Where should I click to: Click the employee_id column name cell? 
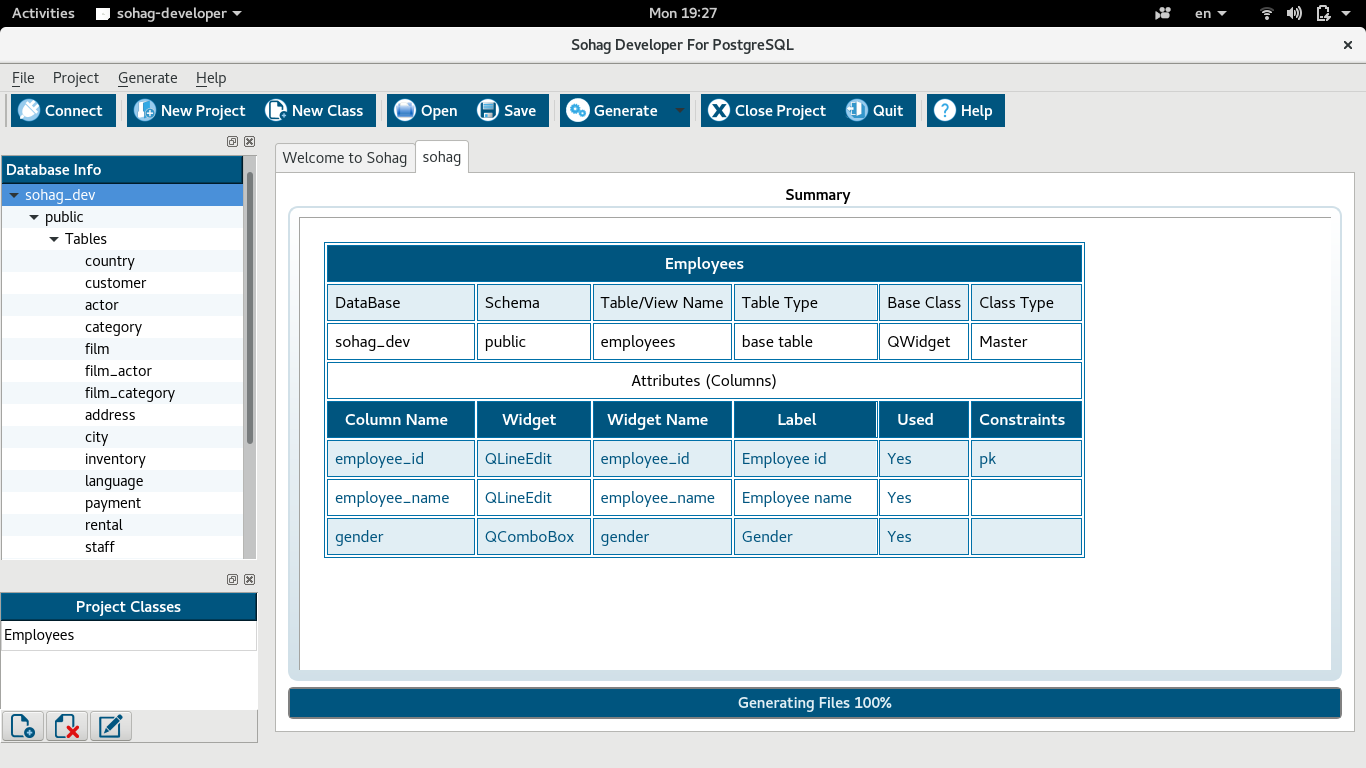click(400, 459)
